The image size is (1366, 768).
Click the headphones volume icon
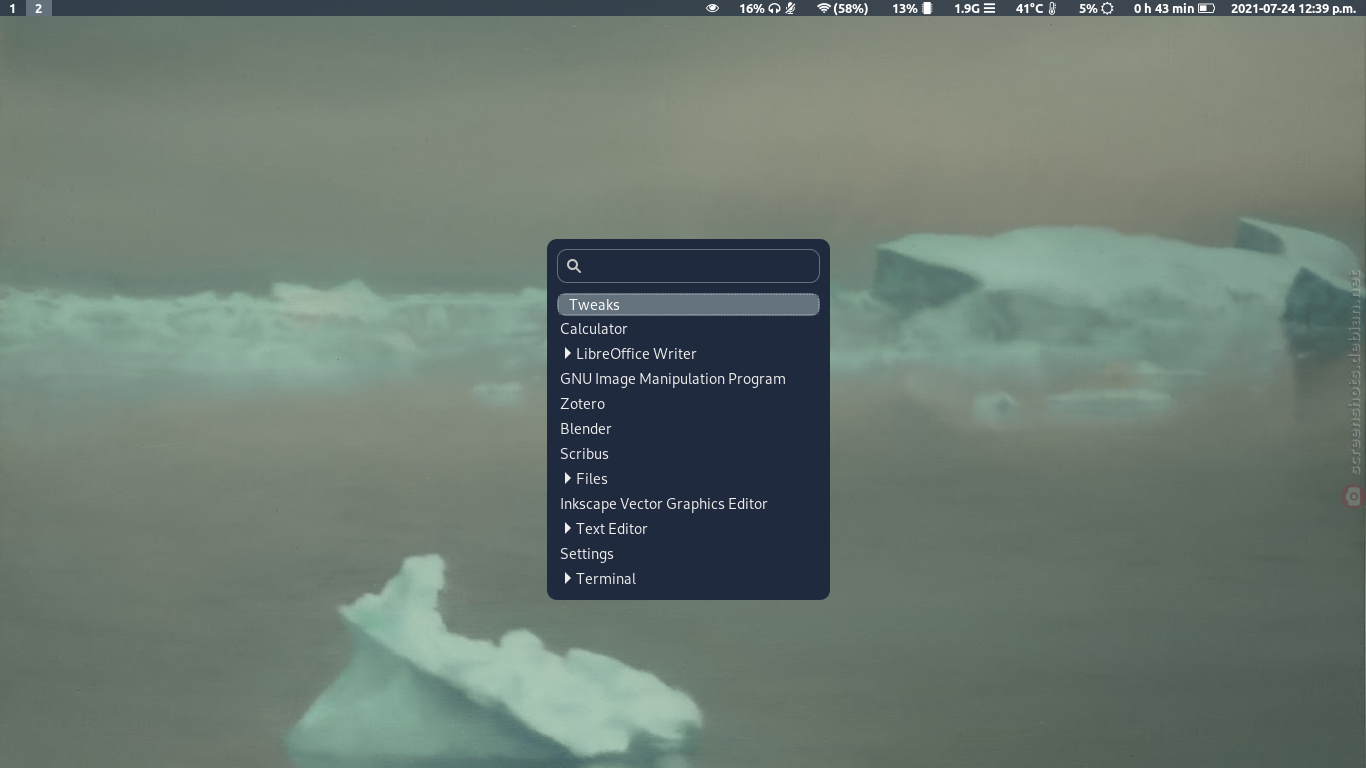click(x=774, y=8)
